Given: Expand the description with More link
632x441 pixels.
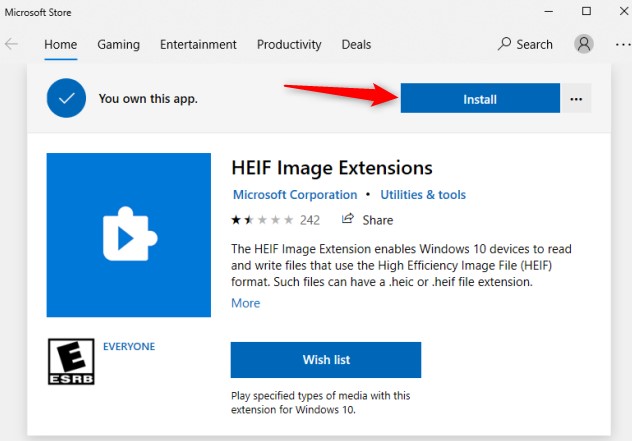Looking at the screenshot, I should pos(245,303).
